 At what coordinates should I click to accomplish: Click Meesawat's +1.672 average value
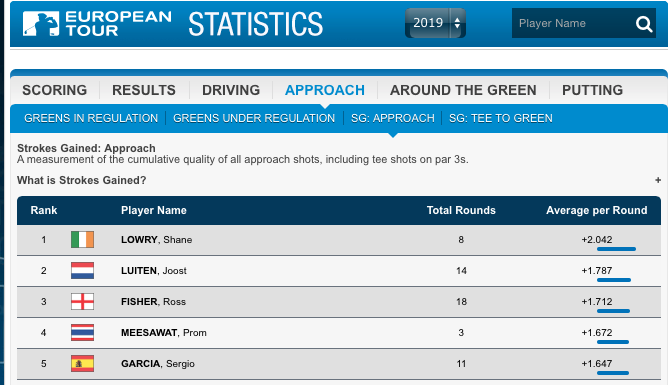(x=597, y=332)
